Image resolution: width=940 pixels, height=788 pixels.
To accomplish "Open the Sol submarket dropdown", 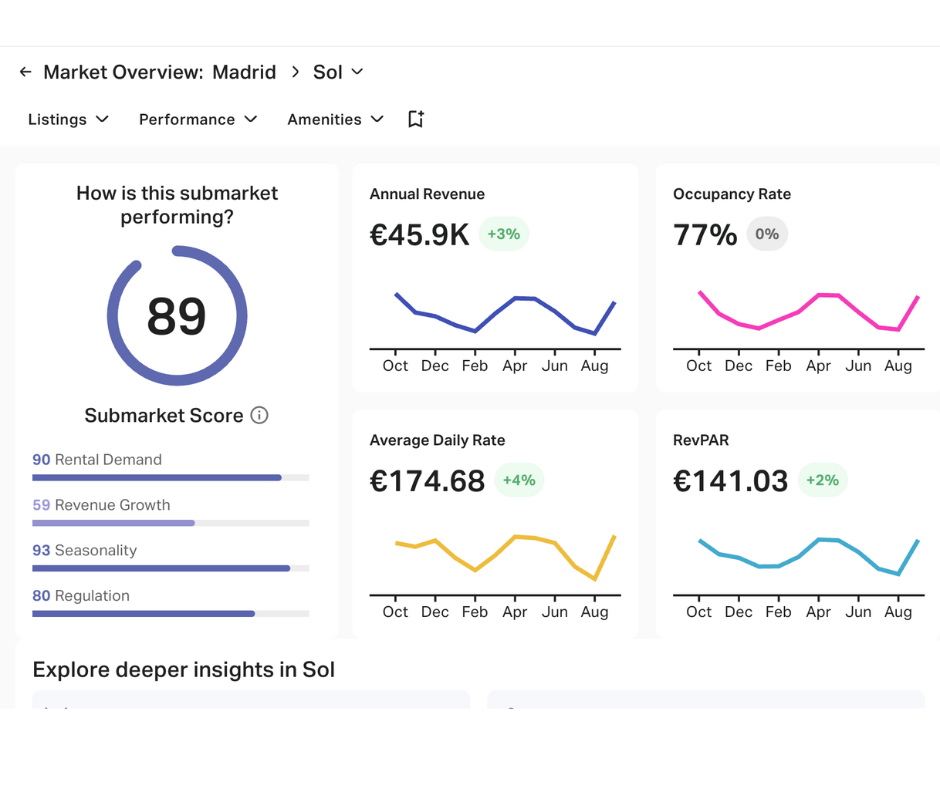I will point(338,72).
